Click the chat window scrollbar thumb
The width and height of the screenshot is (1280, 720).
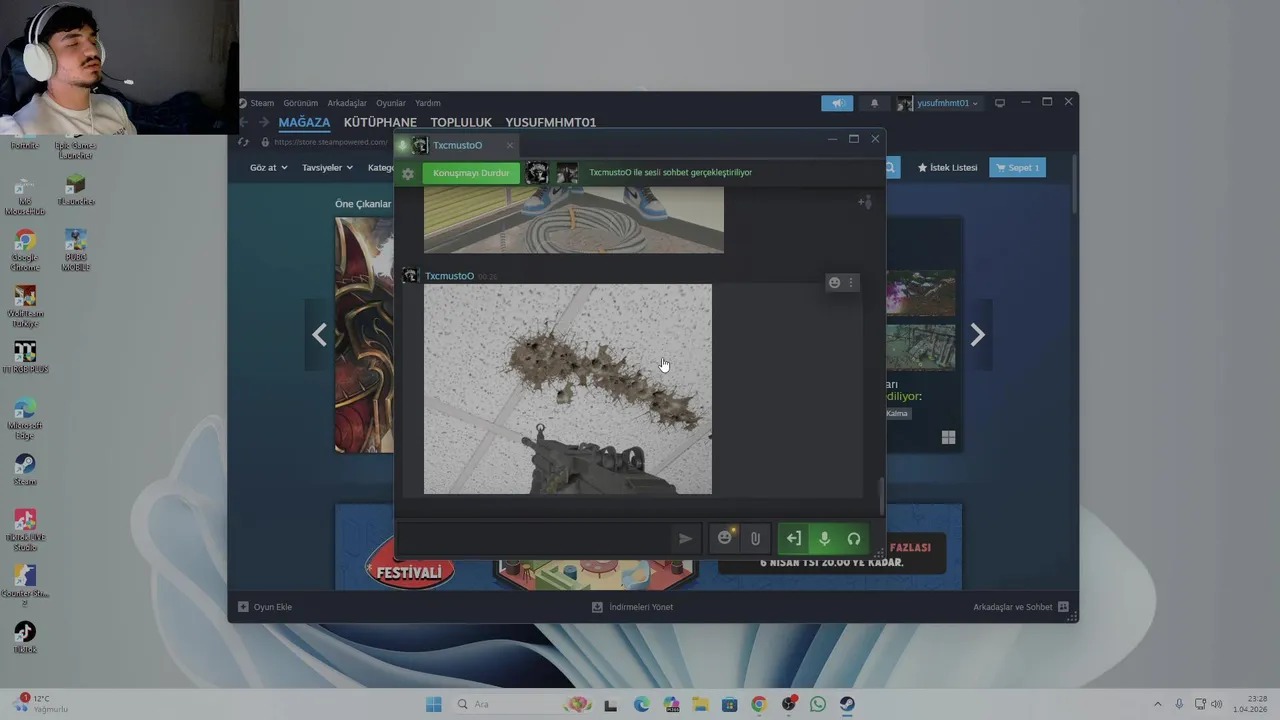pyautogui.click(x=881, y=496)
